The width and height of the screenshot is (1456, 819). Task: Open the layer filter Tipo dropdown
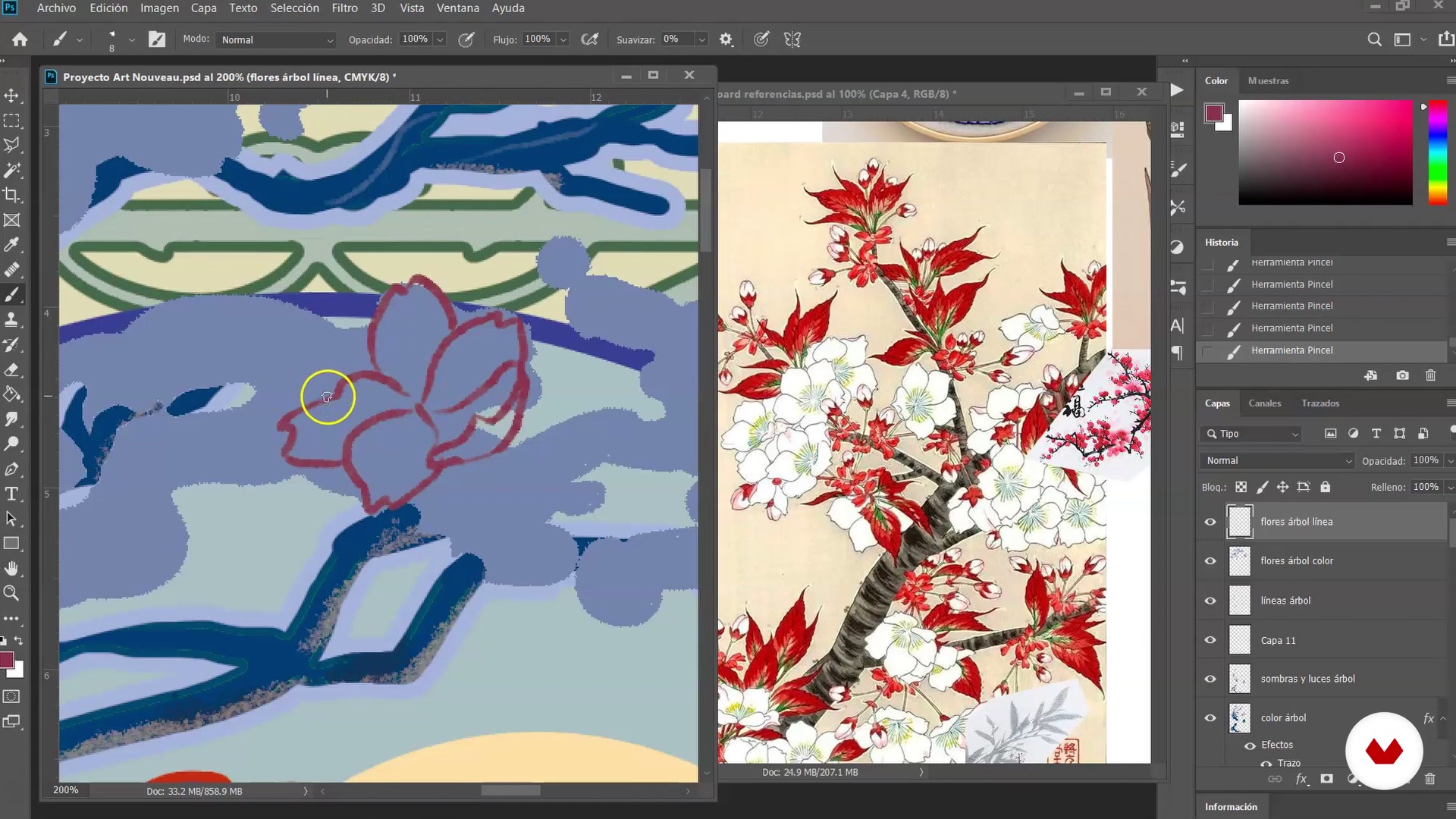1251,434
